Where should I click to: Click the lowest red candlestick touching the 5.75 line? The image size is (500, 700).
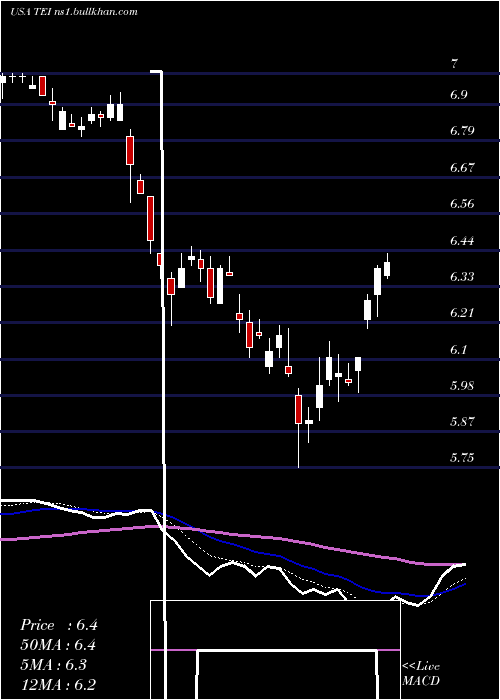click(298, 428)
